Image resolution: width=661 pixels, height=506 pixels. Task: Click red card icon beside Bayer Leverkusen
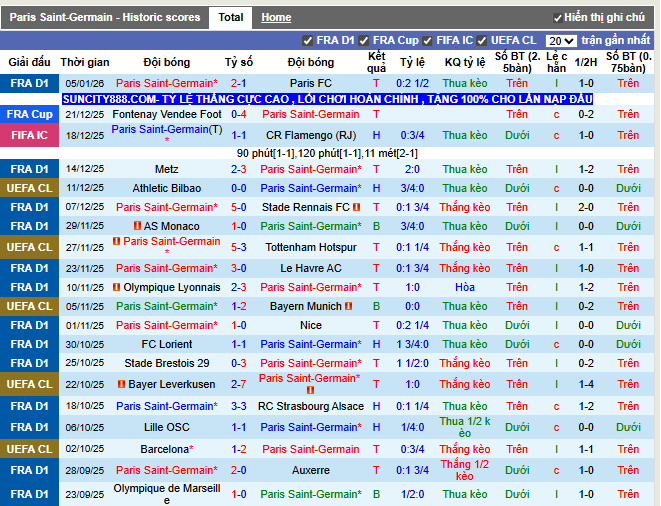(x=121, y=384)
